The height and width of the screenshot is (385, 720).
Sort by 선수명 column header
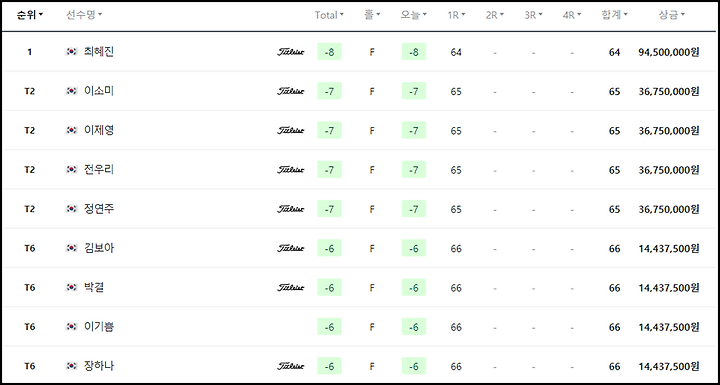(84, 15)
